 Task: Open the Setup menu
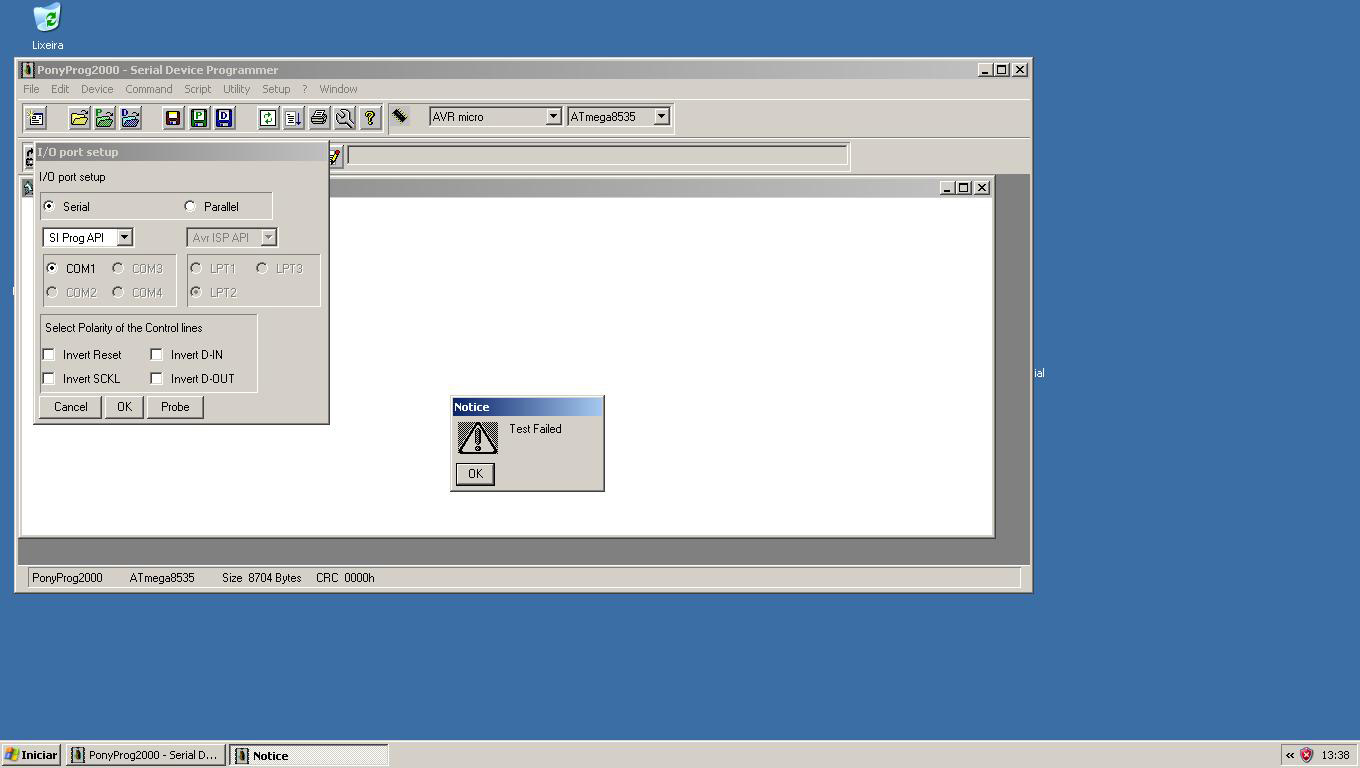point(276,89)
